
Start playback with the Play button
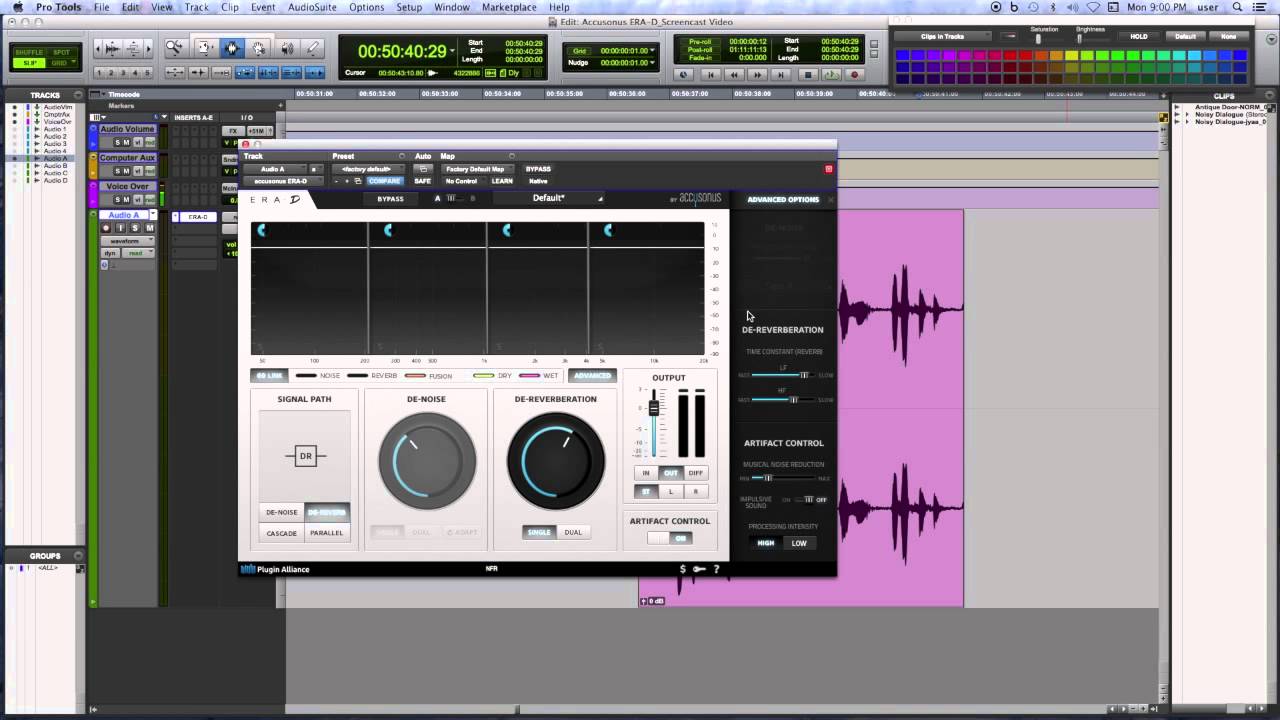832,74
